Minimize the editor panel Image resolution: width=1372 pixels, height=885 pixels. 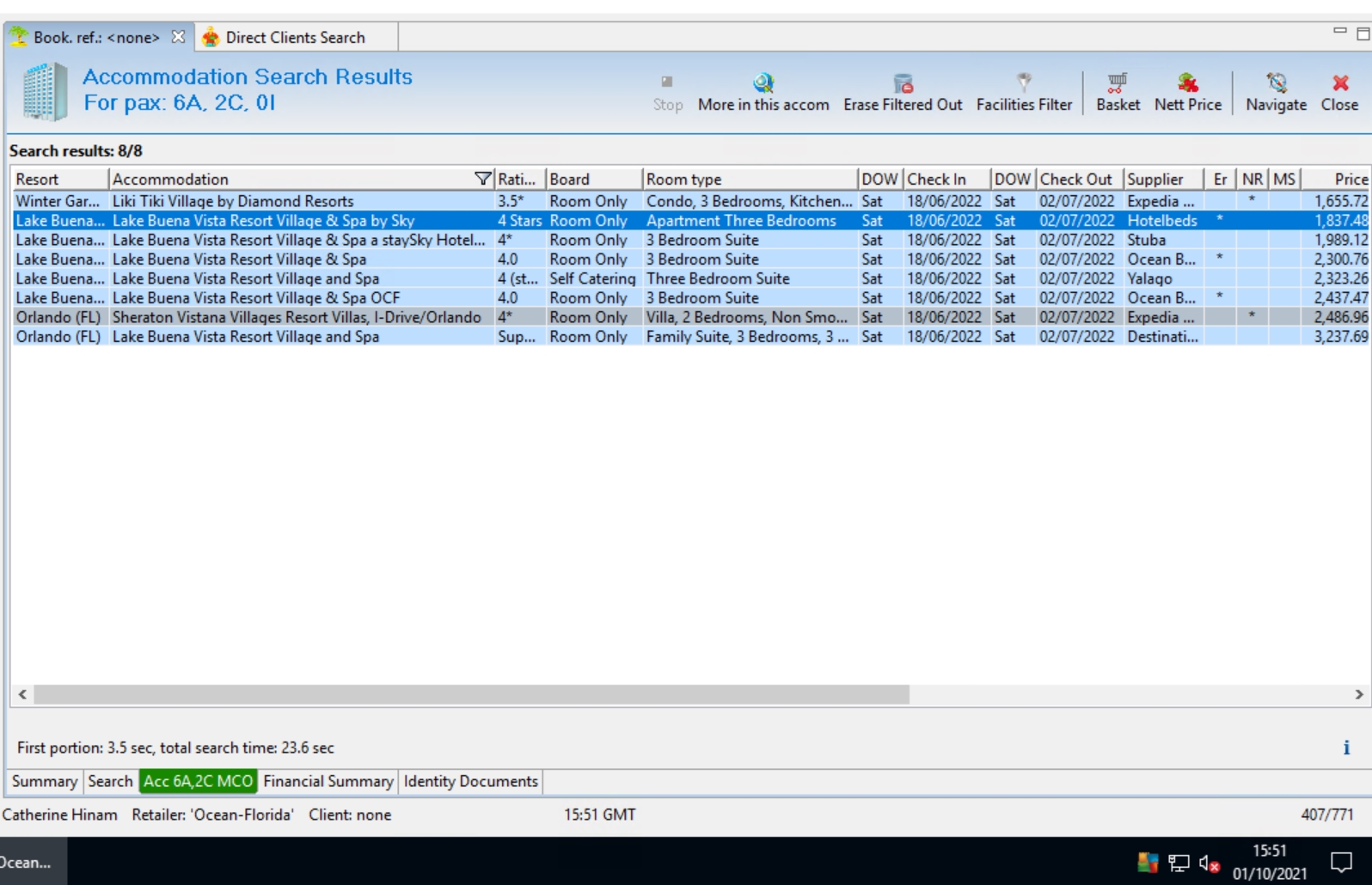pyautogui.click(x=1339, y=31)
